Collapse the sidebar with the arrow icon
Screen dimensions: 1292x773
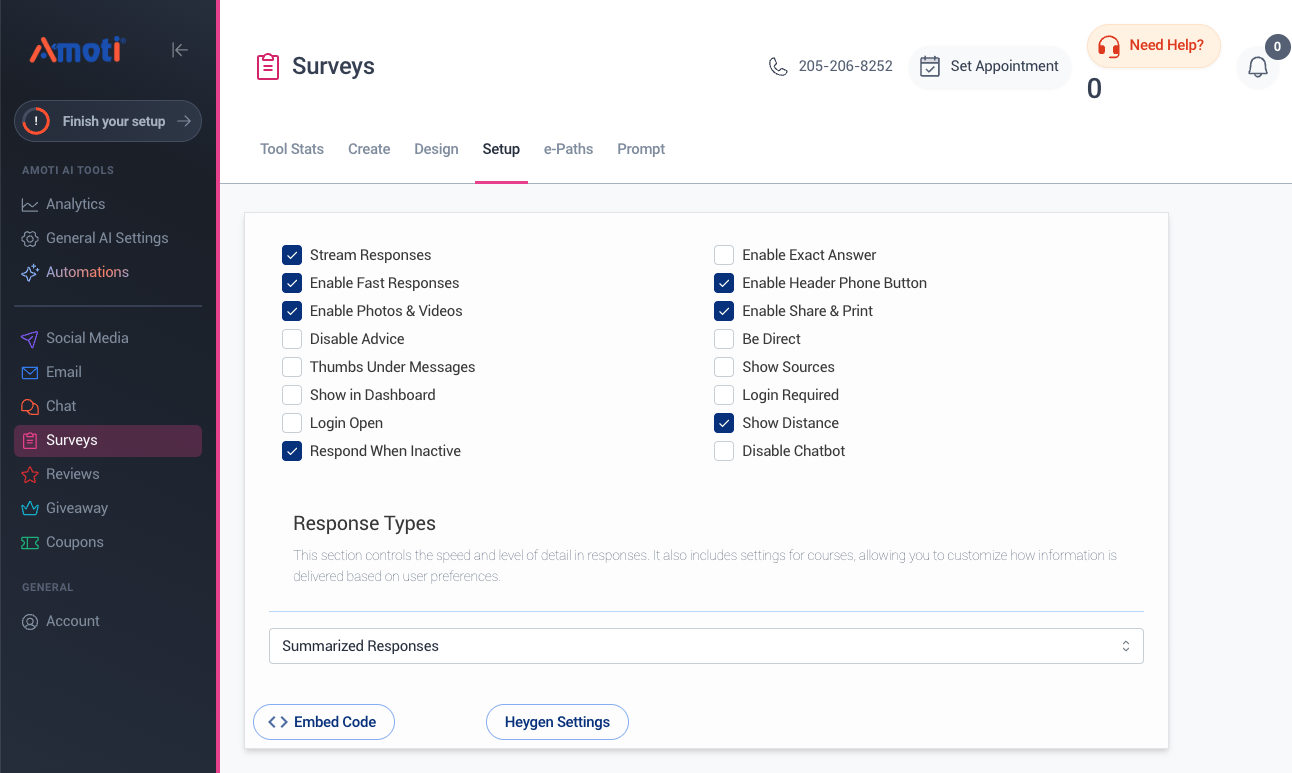(180, 50)
